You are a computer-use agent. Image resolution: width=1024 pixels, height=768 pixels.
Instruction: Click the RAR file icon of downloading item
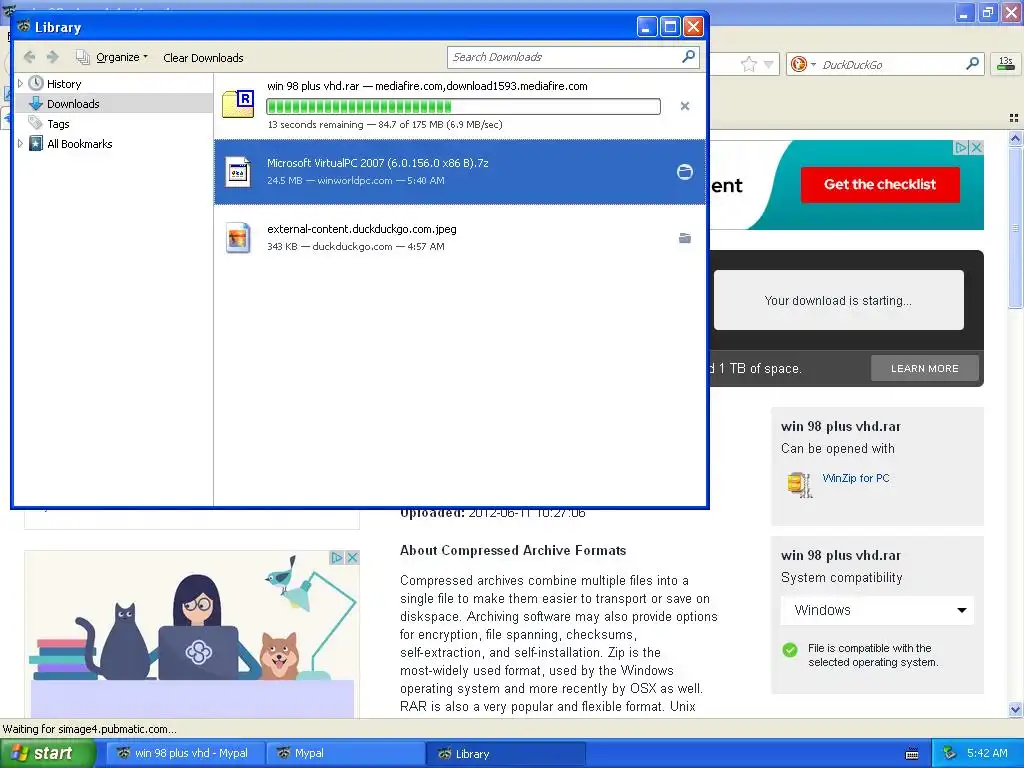point(238,104)
